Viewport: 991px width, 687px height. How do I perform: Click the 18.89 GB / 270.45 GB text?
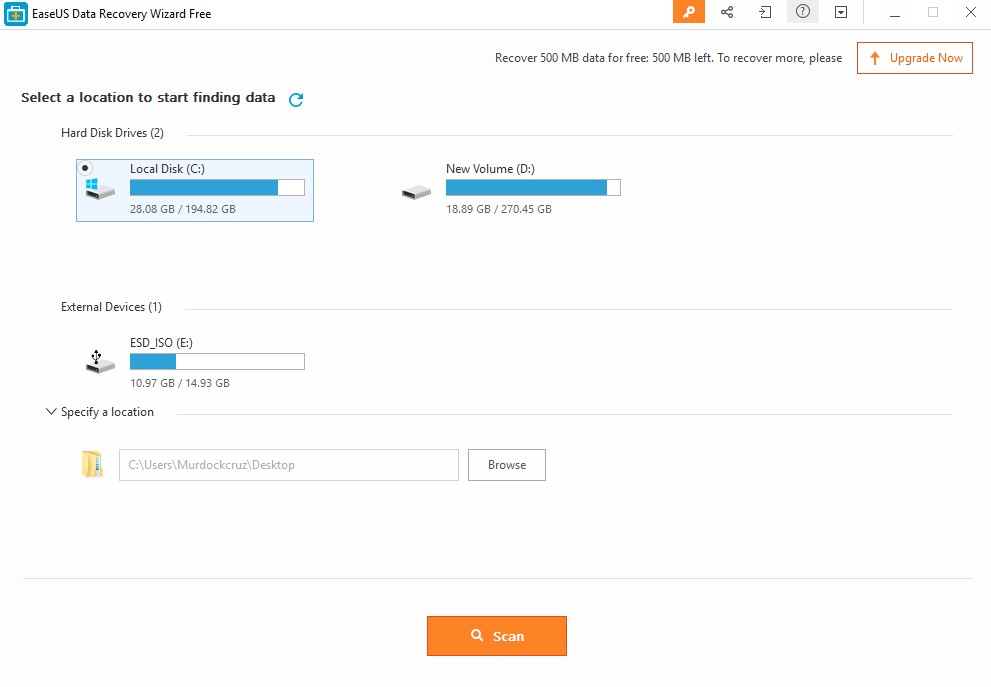pyautogui.click(x=499, y=209)
